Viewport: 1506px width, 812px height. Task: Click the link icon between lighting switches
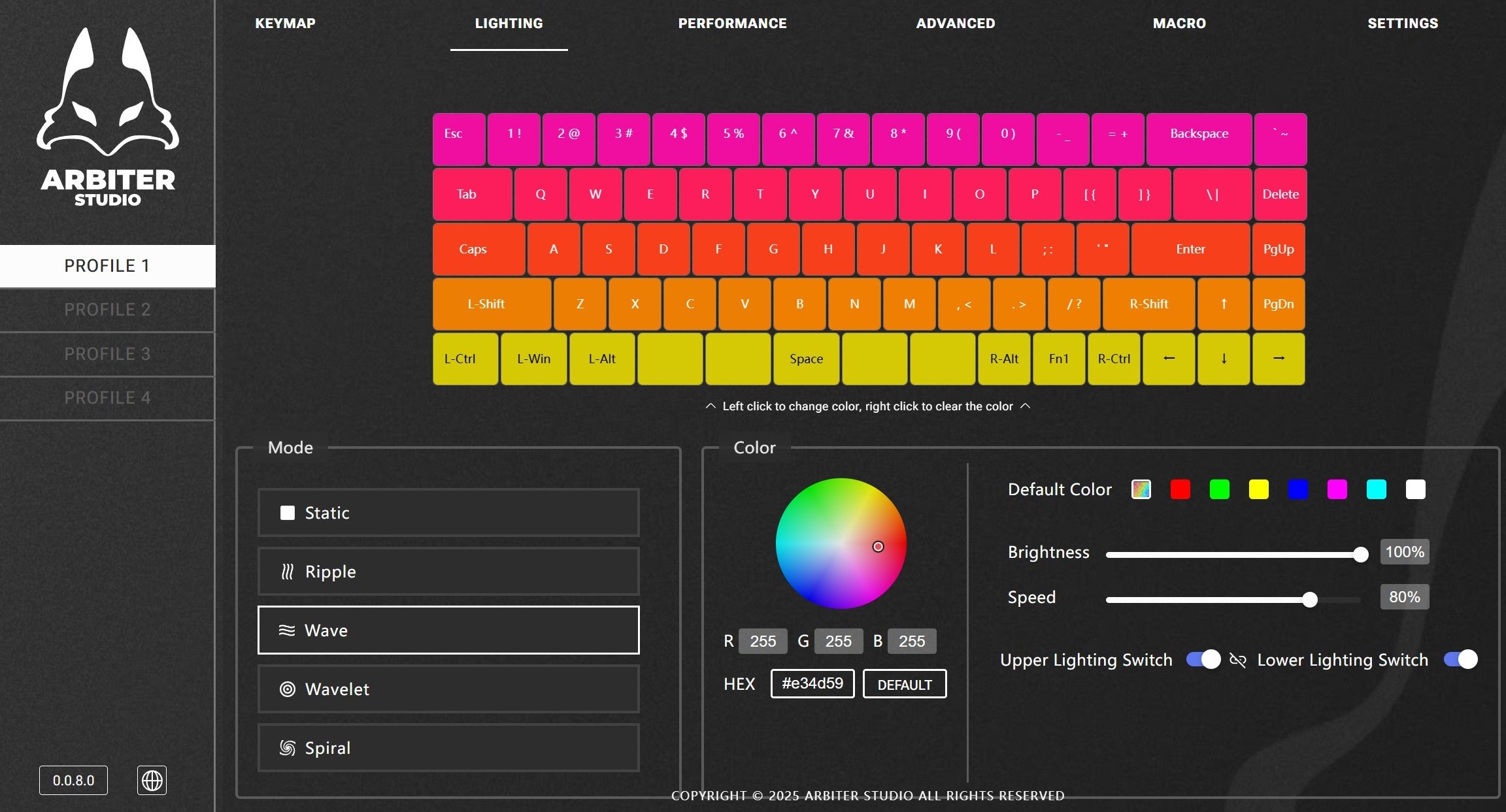[x=1237, y=660]
